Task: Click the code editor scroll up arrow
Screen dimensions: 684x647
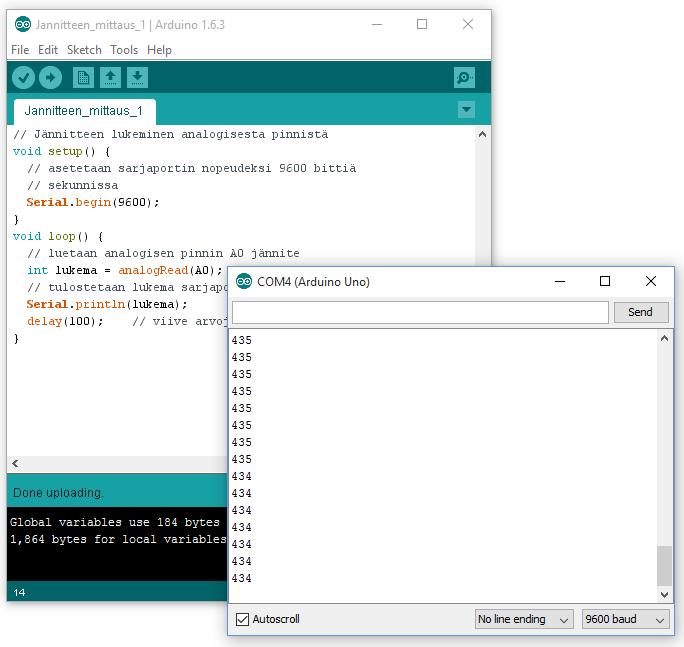Action: 482,134
